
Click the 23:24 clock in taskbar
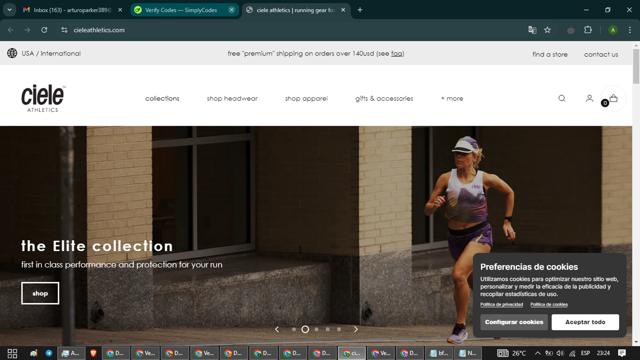pos(603,353)
